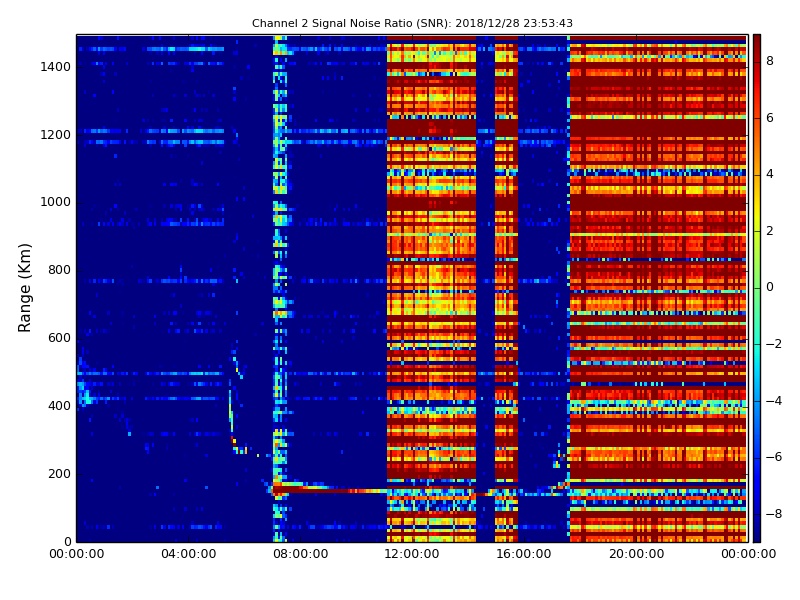
Task: Click the colorbar label −6
Action: point(774,457)
